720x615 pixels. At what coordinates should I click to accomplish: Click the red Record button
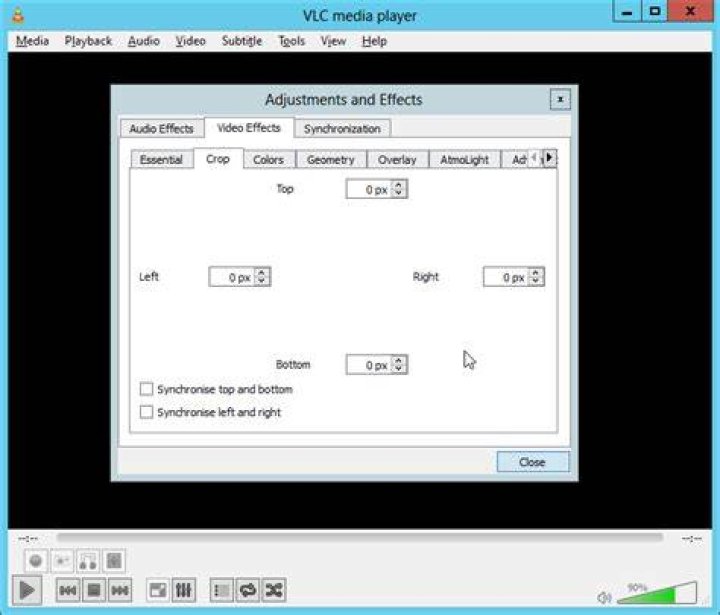[x=36, y=560]
